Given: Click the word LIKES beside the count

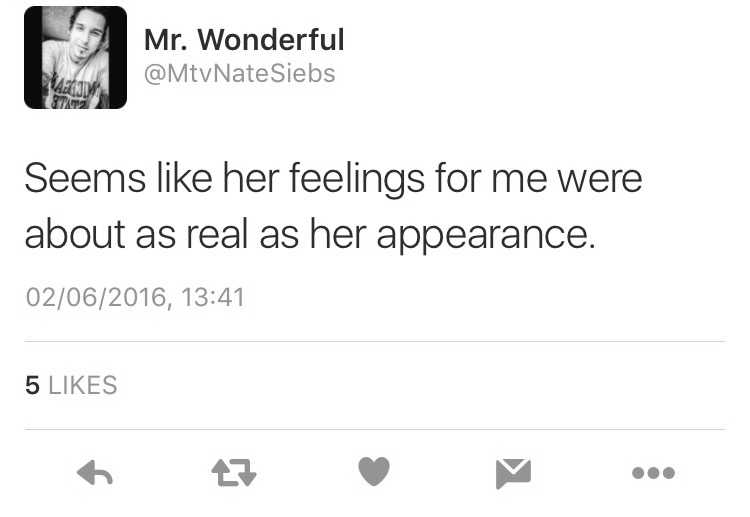Looking at the screenshot, I should tap(83, 385).
